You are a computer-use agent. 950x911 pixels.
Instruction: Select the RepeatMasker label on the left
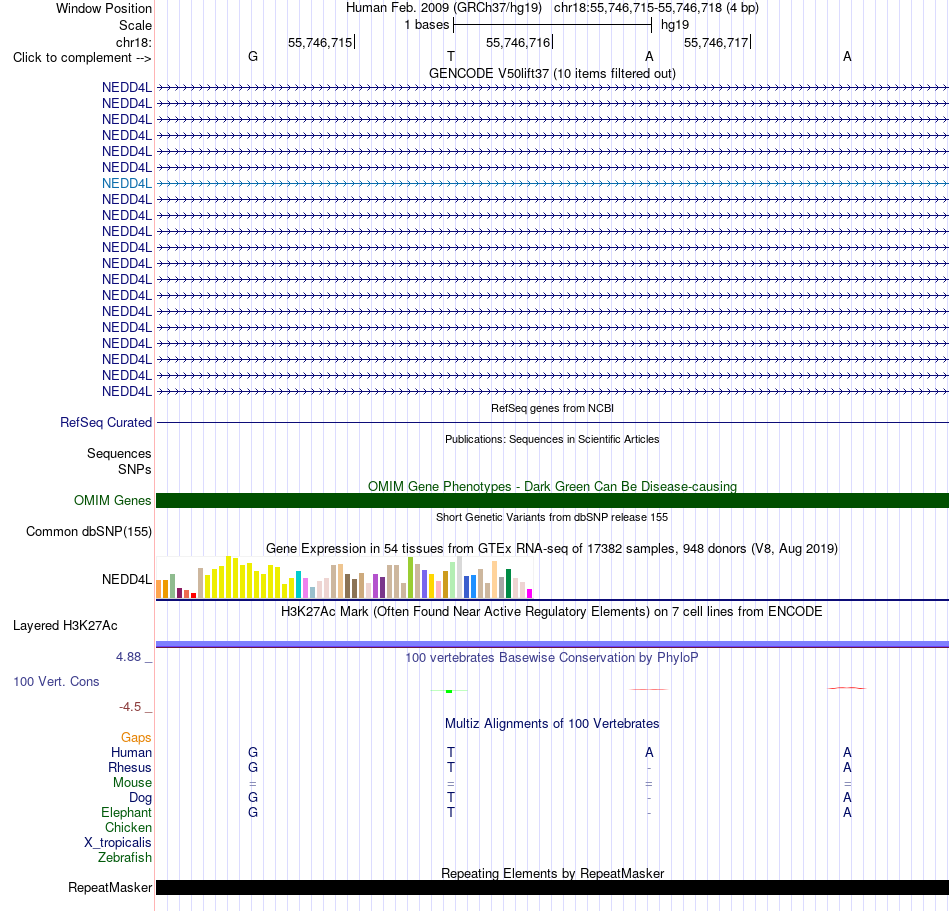coord(110,887)
